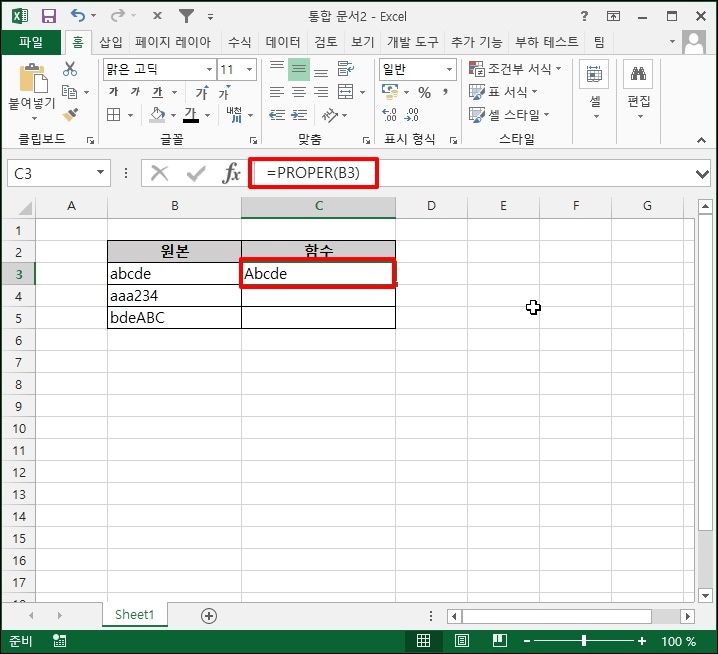Apply comma style
Screen dimensions: 718x654
pos(446,92)
